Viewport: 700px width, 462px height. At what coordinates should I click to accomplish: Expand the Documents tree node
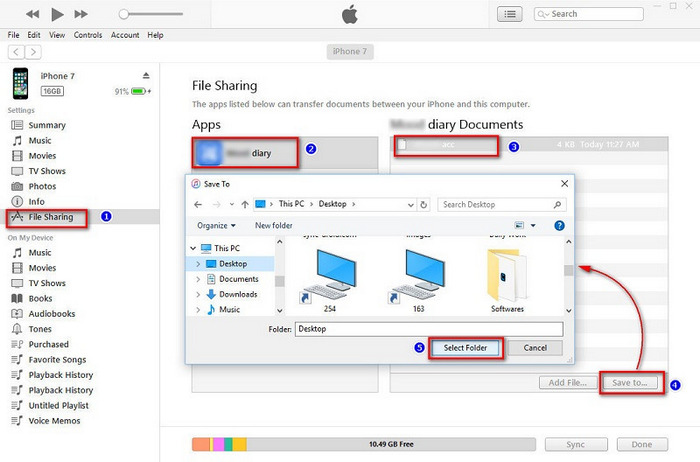198,279
